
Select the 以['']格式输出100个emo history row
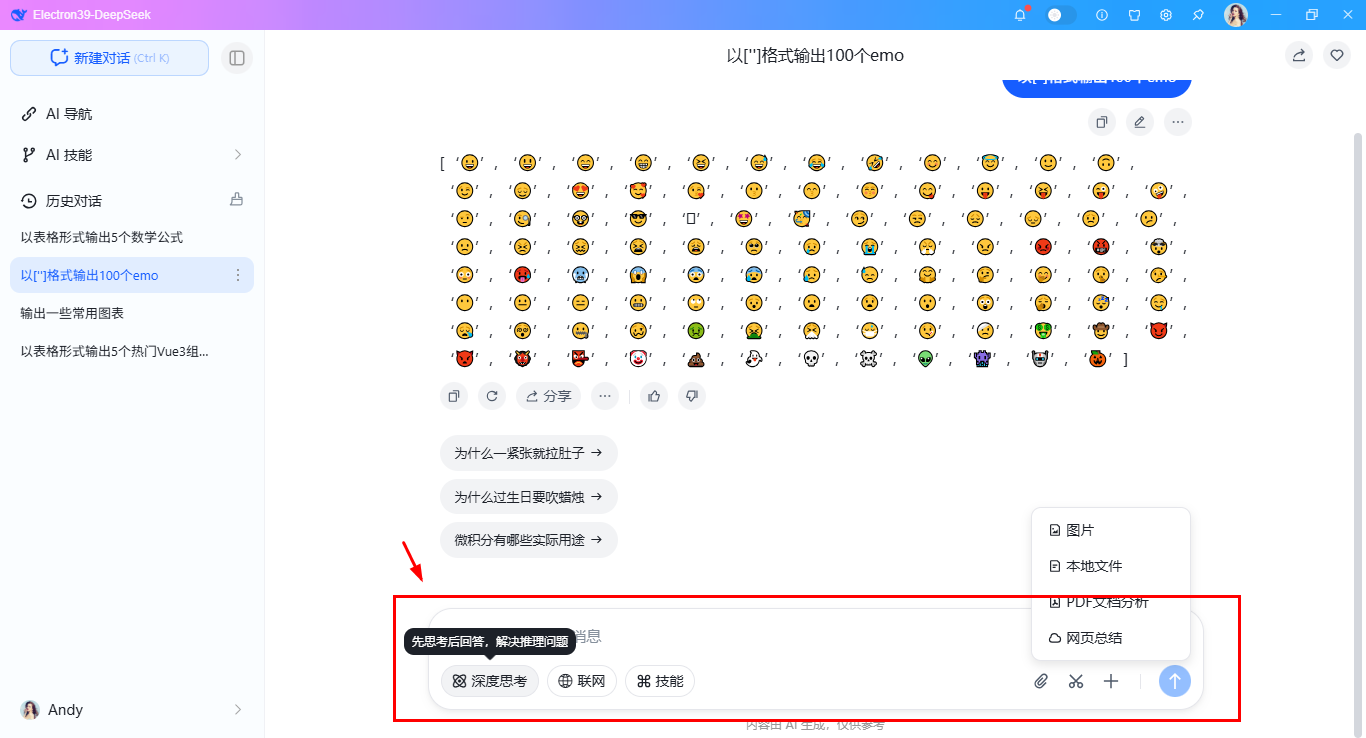(x=132, y=275)
